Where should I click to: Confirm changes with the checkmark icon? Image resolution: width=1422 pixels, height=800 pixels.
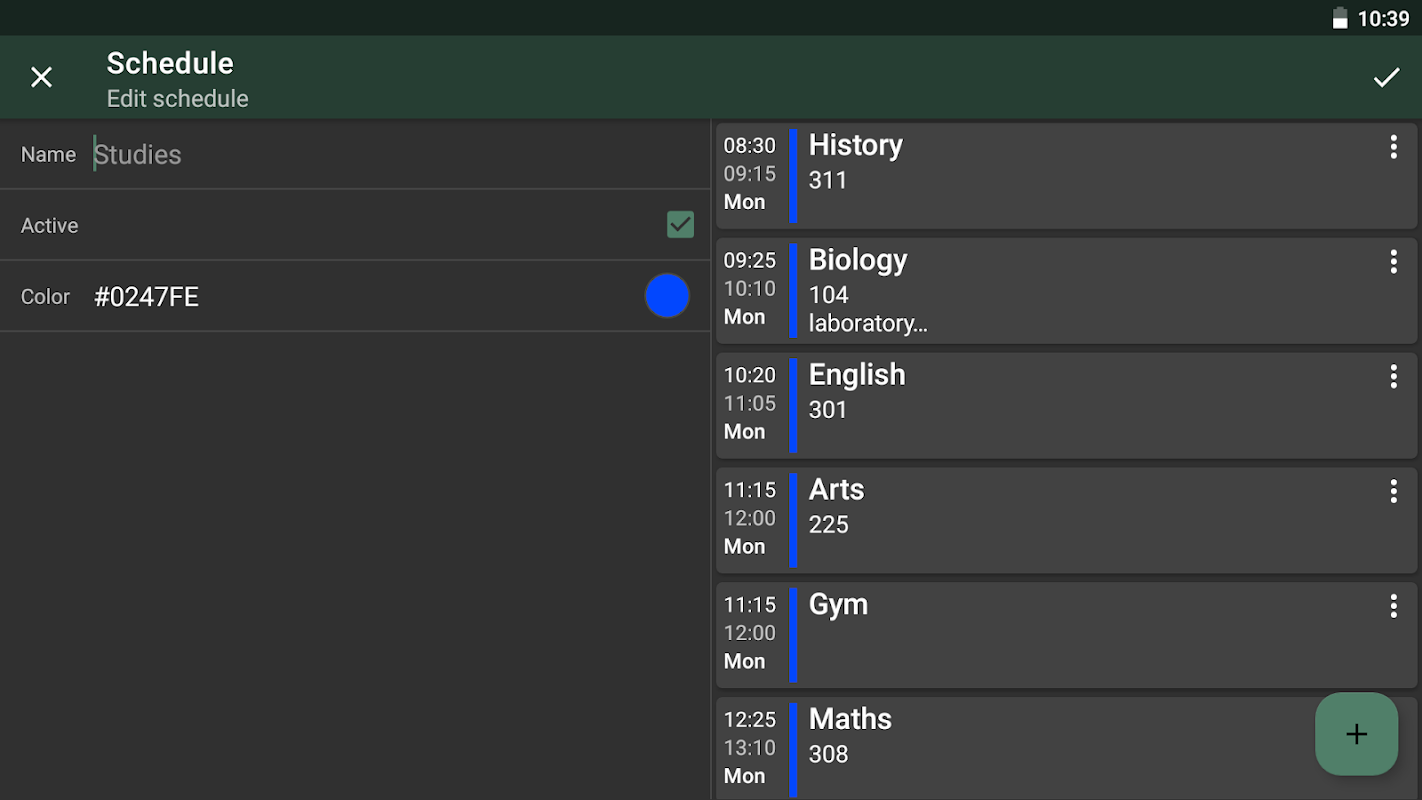[1386, 77]
